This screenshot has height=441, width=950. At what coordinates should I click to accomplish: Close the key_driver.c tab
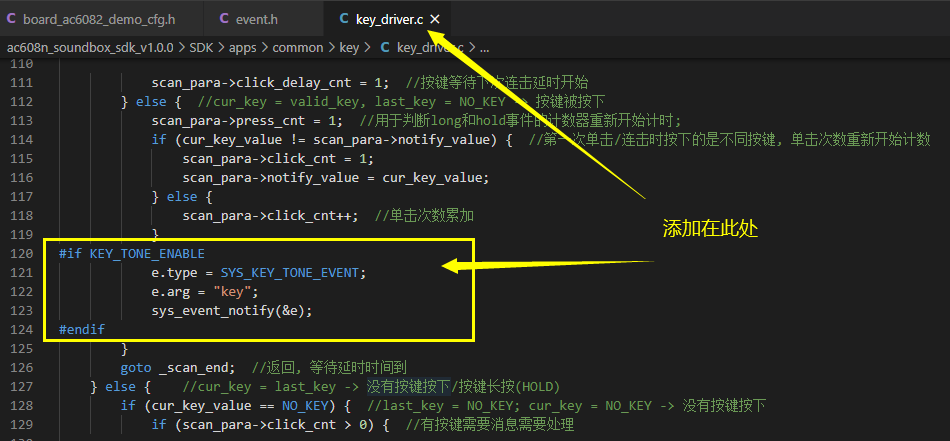[x=434, y=19]
